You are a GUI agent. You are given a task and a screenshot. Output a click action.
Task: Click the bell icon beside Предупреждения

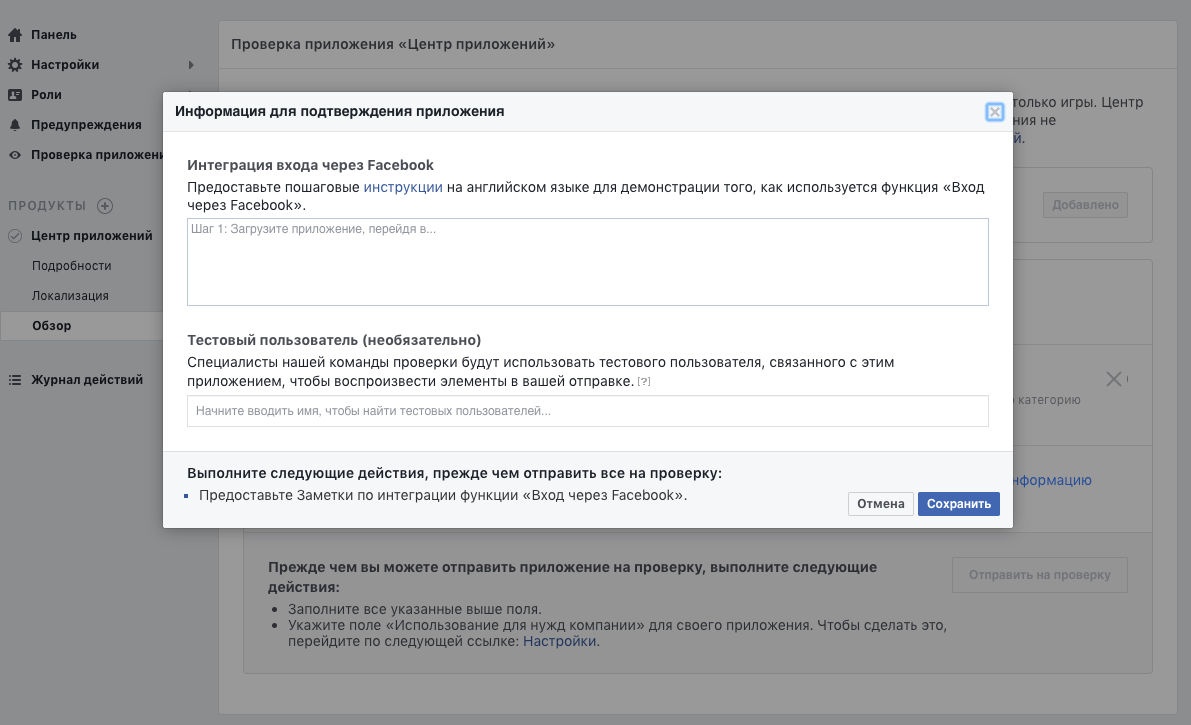(14, 125)
